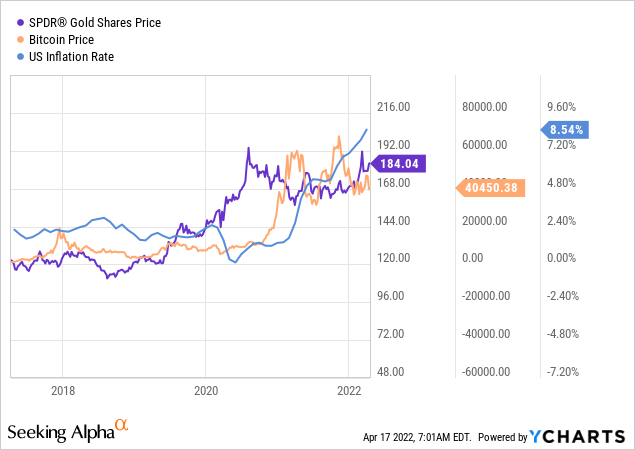Click the 2020 x-axis label
Screen dimensions: 635x450
pos(205,390)
